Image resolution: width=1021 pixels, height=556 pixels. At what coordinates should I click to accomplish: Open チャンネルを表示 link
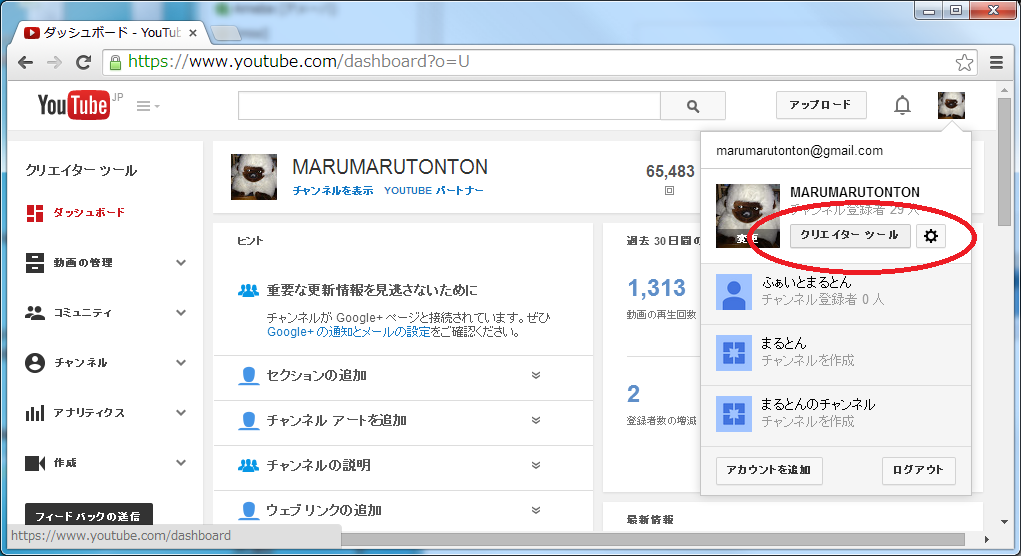click(x=333, y=191)
